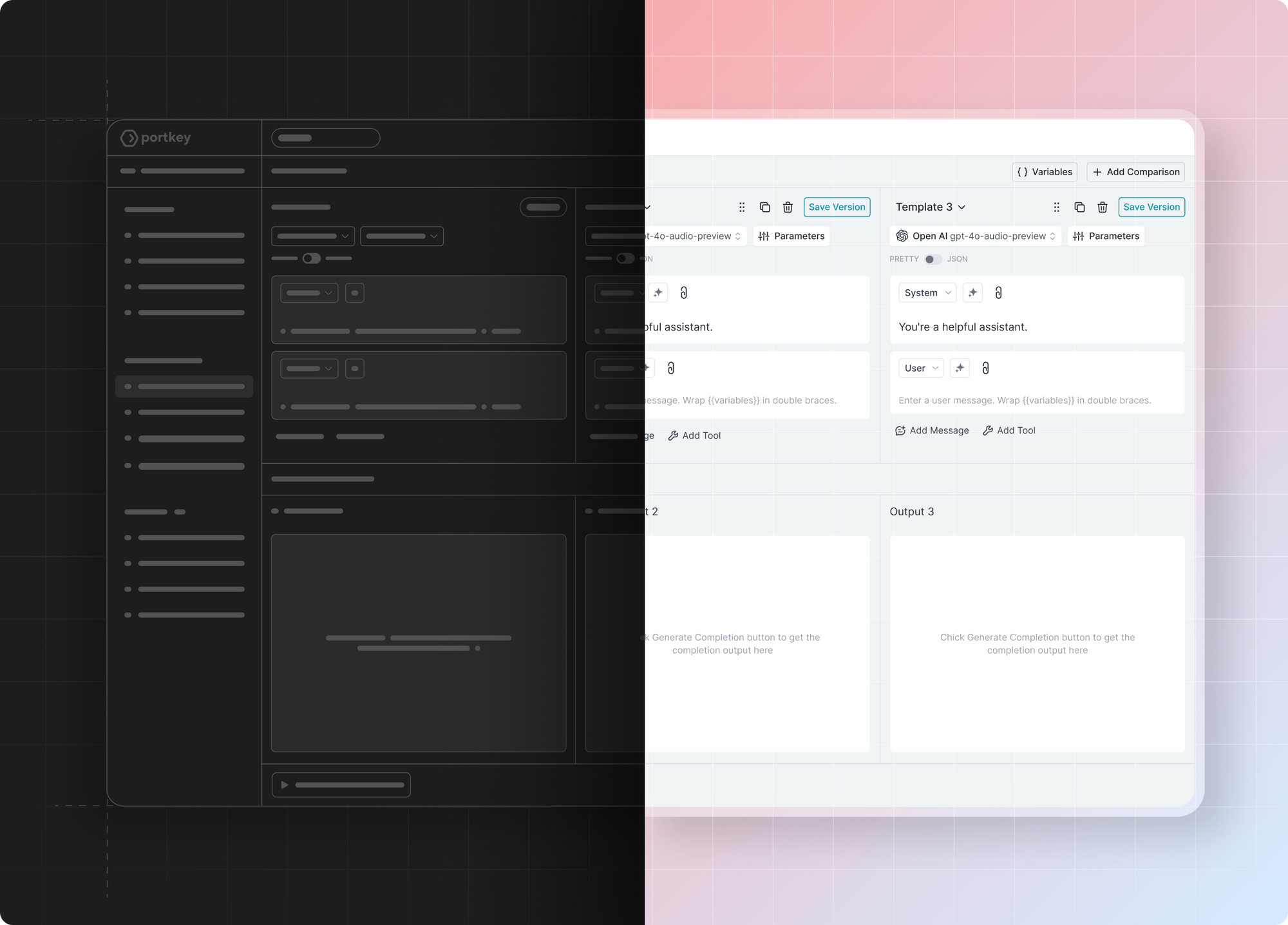Open the Variables panel
Screen dimensions: 1288x925
coord(1044,172)
